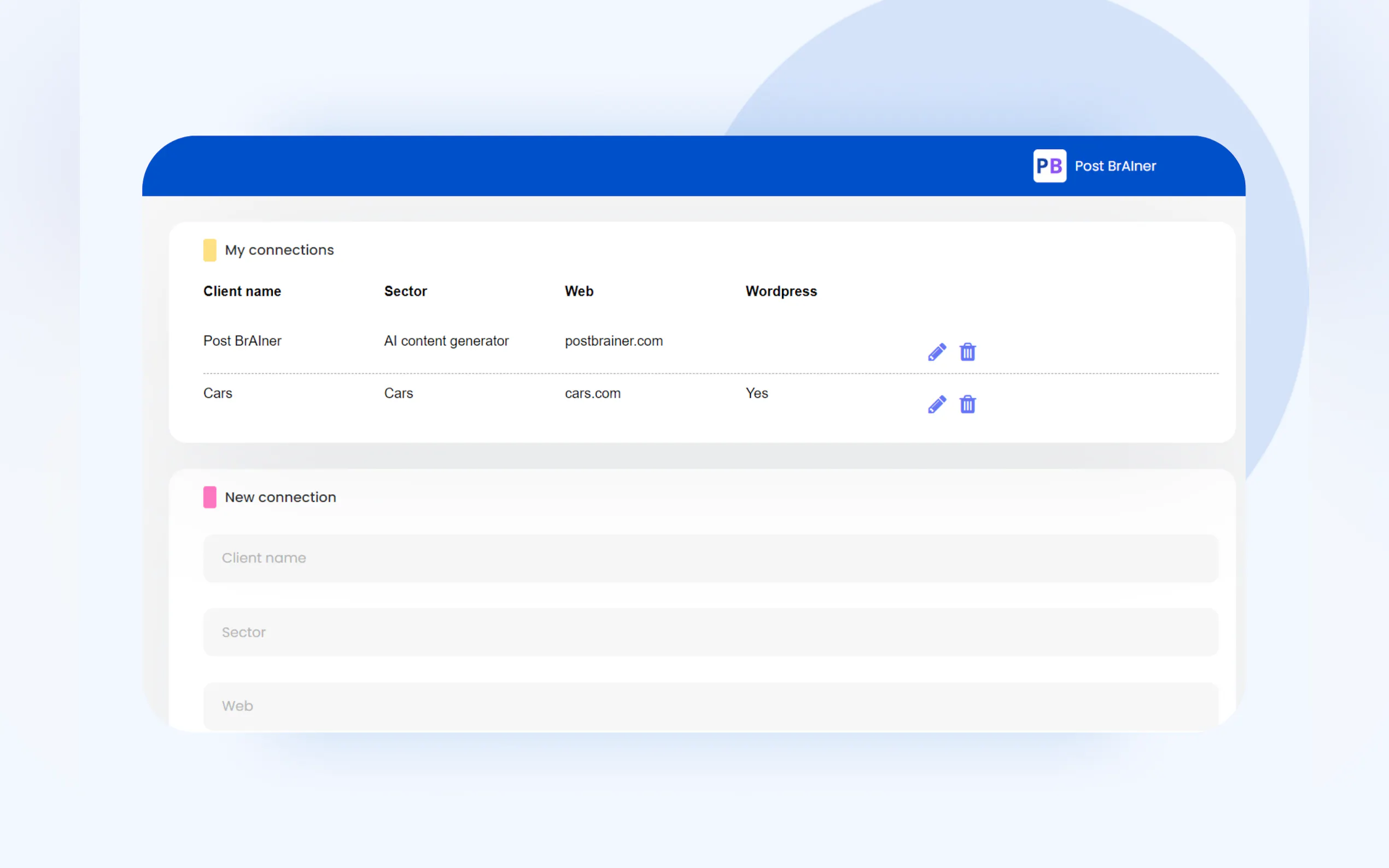Click the Sector column header

pyautogui.click(x=405, y=291)
